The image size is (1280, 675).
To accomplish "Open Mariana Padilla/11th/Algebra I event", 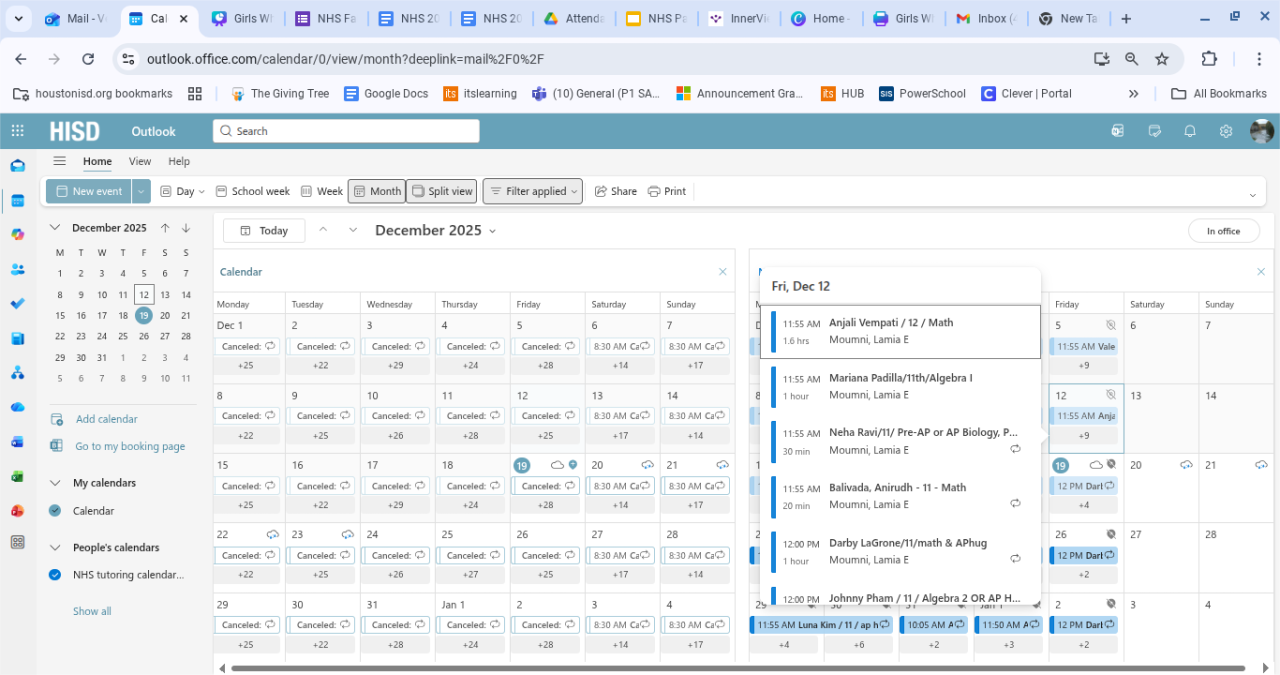I will pos(900,386).
